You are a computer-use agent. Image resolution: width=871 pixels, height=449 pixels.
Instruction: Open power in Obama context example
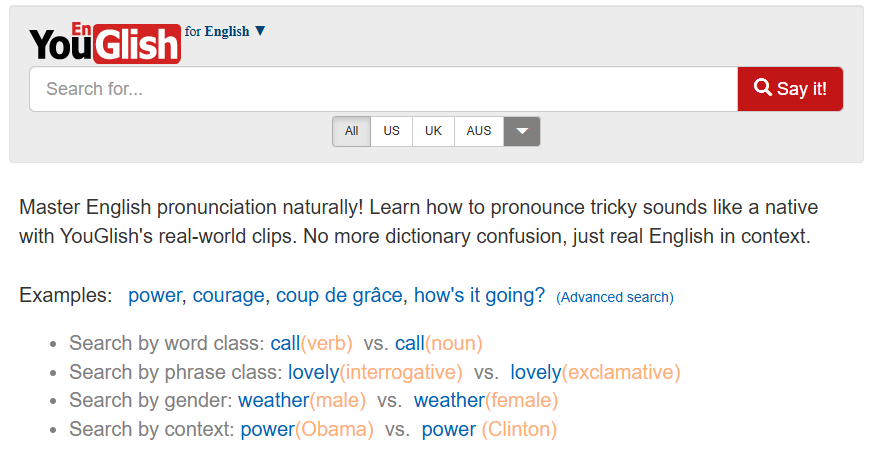[306, 430]
